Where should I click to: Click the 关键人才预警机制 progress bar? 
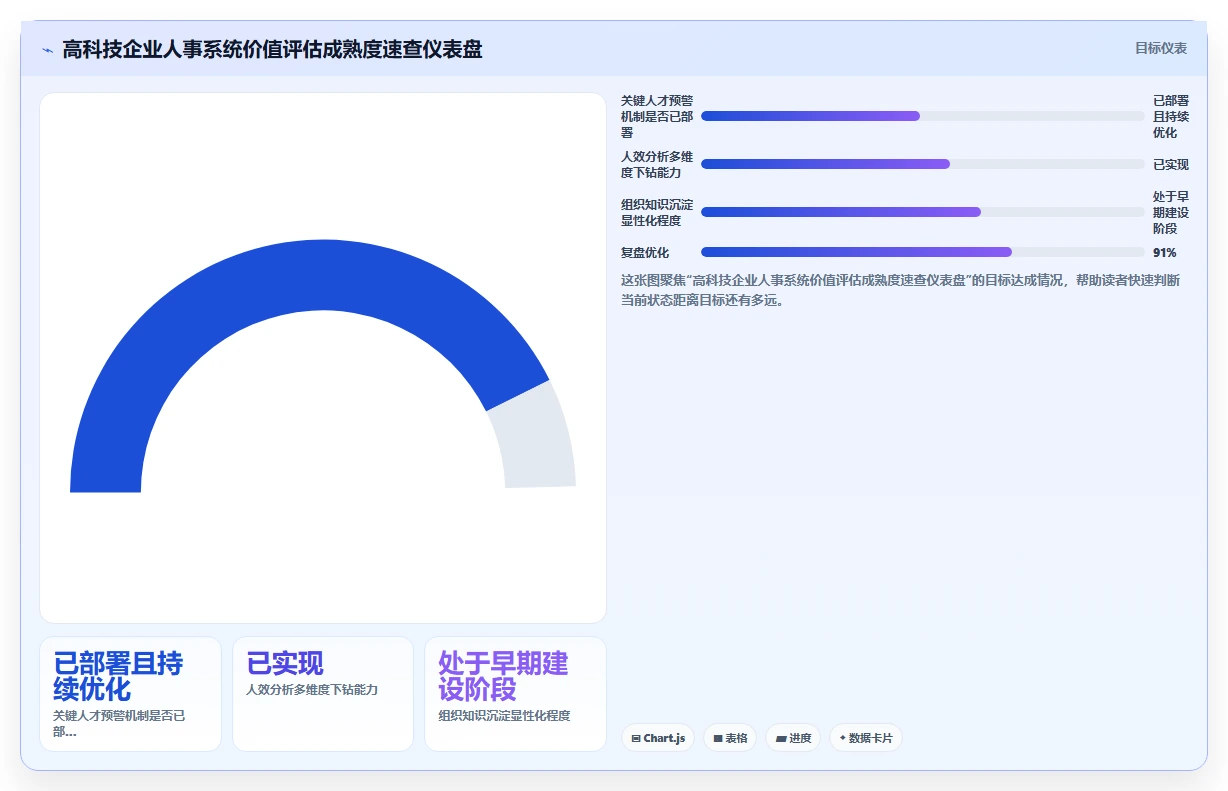click(922, 116)
